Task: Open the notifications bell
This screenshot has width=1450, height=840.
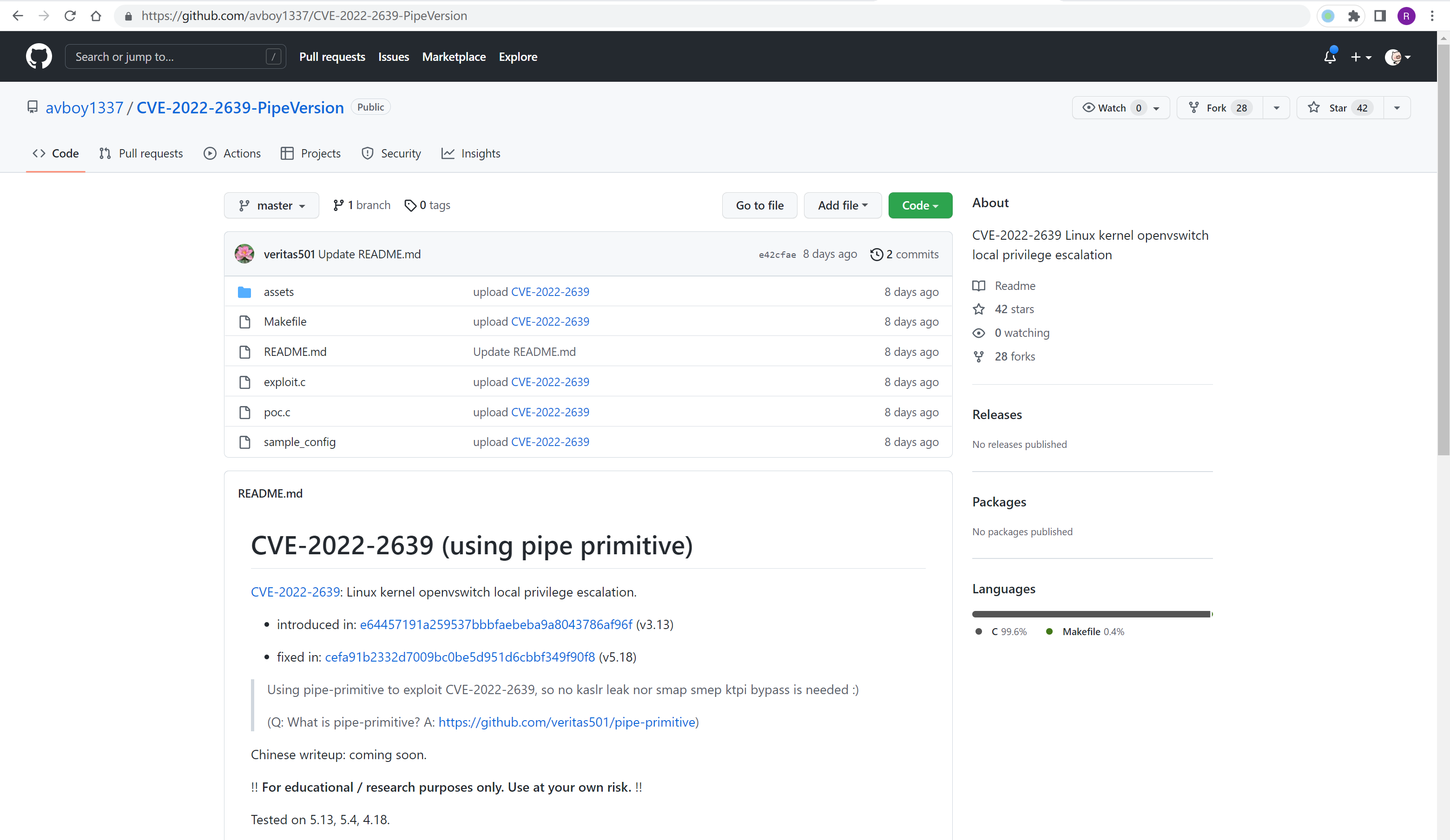Action: (1329, 57)
